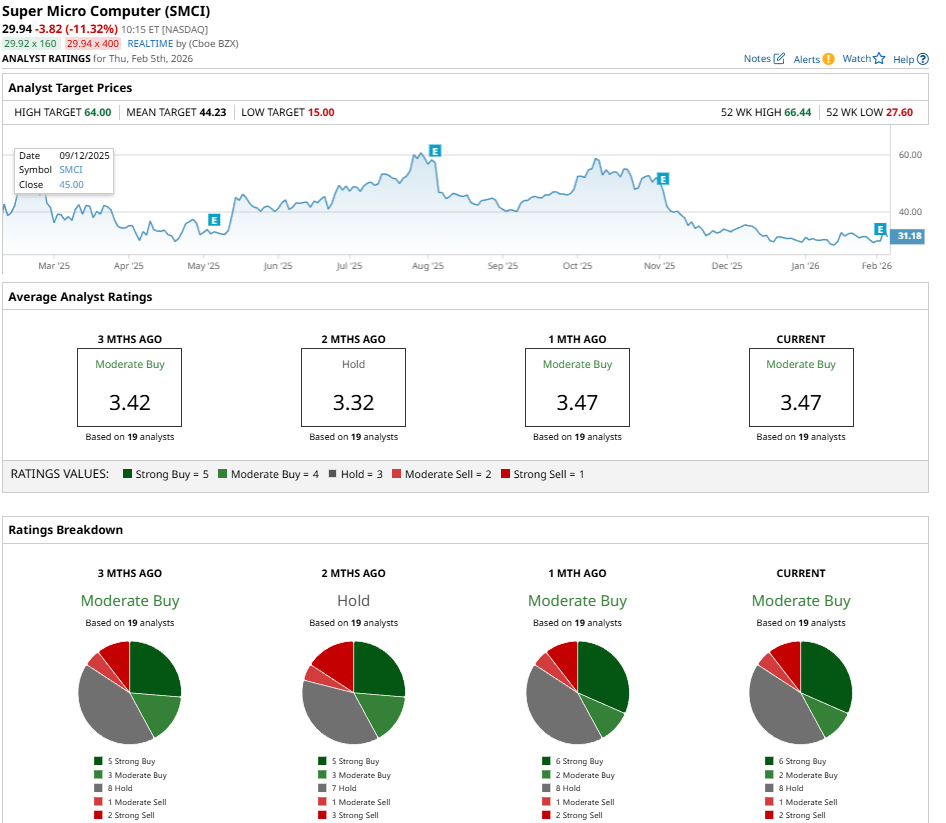Click the SMCI symbol link in the chart tooltip
Viewport: 946px width, 823px height.
point(70,170)
